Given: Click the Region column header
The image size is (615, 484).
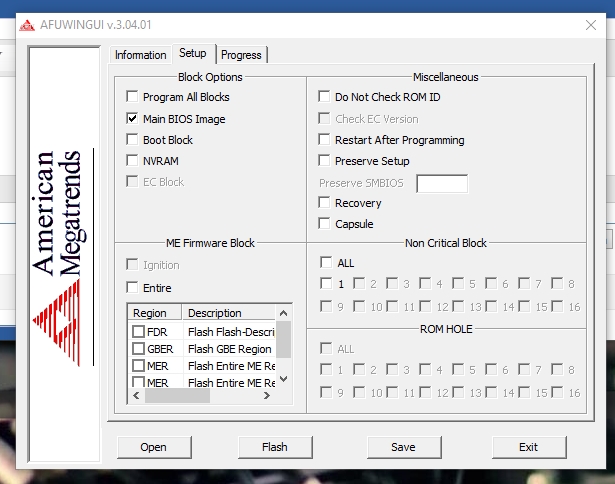Looking at the screenshot, I should (x=155, y=313).
